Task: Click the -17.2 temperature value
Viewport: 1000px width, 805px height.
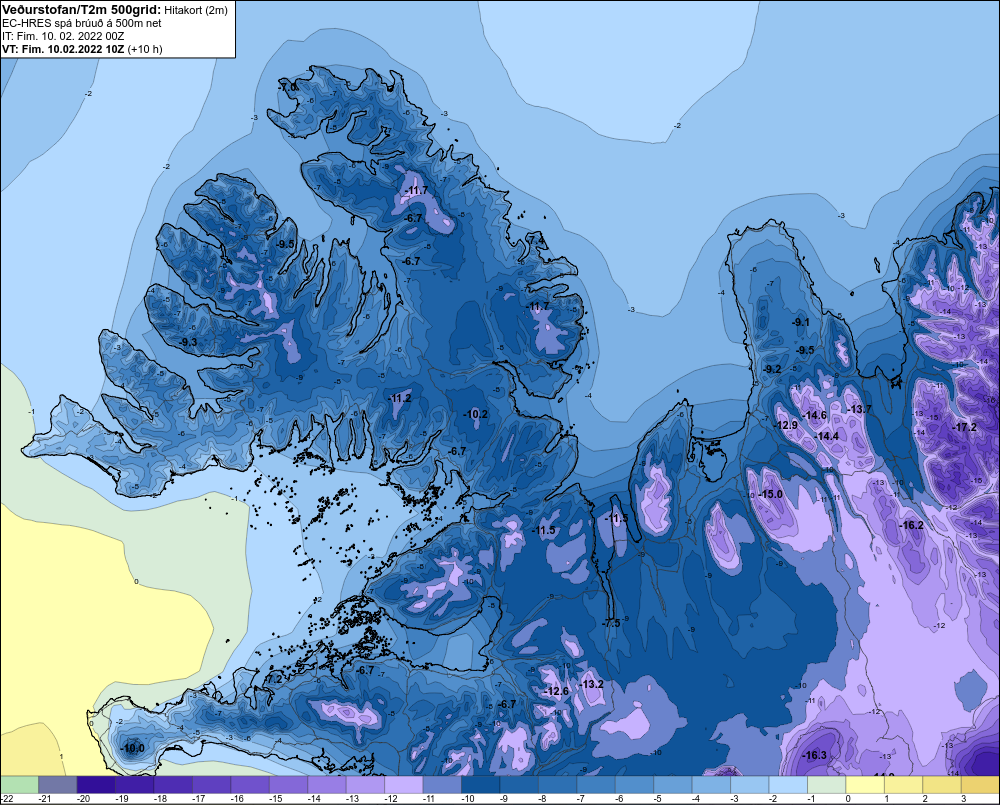Action: click(964, 427)
